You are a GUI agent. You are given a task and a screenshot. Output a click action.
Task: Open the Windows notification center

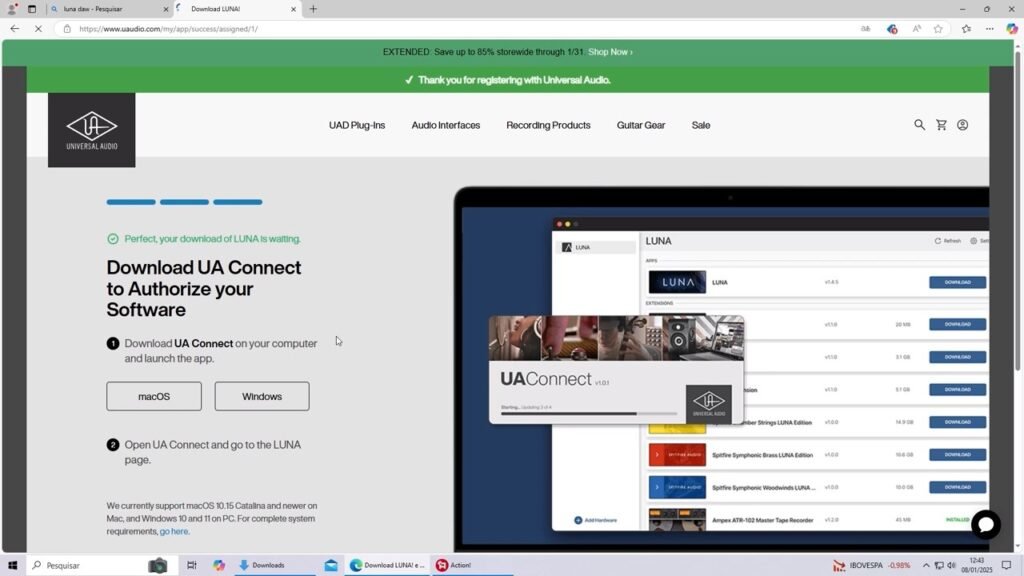(x=1006, y=565)
